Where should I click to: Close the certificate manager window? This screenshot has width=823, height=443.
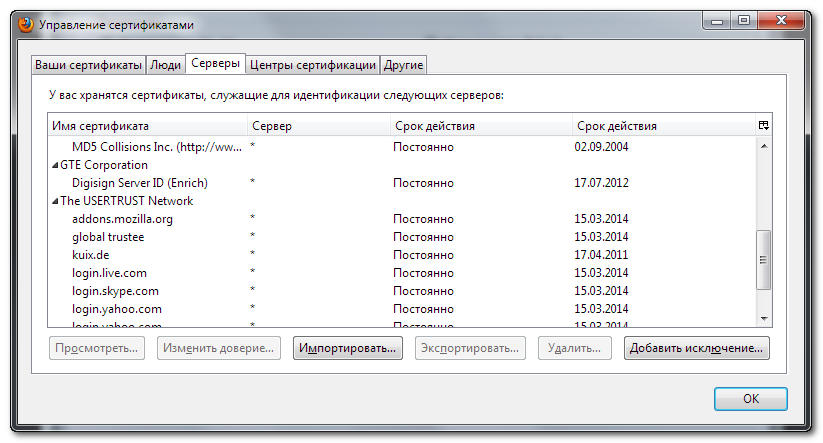click(x=781, y=20)
